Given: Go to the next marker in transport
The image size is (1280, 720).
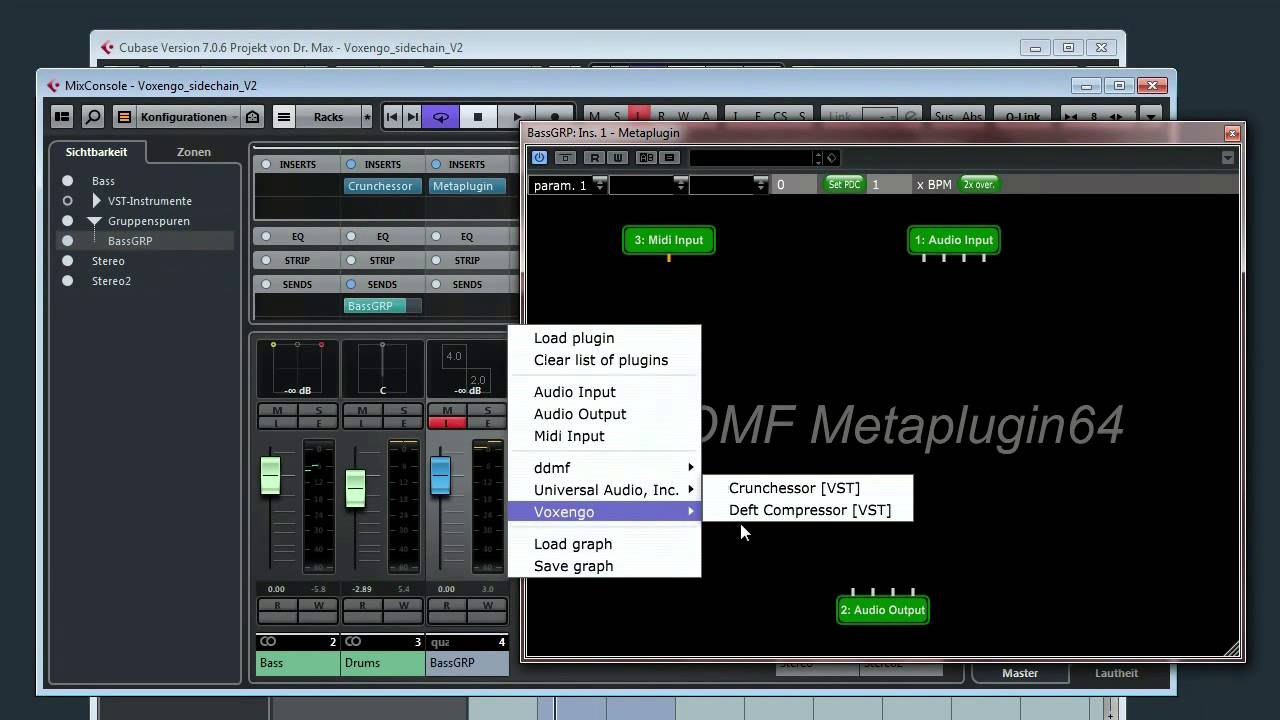Looking at the screenshot, I should click(x=412, y=117).
